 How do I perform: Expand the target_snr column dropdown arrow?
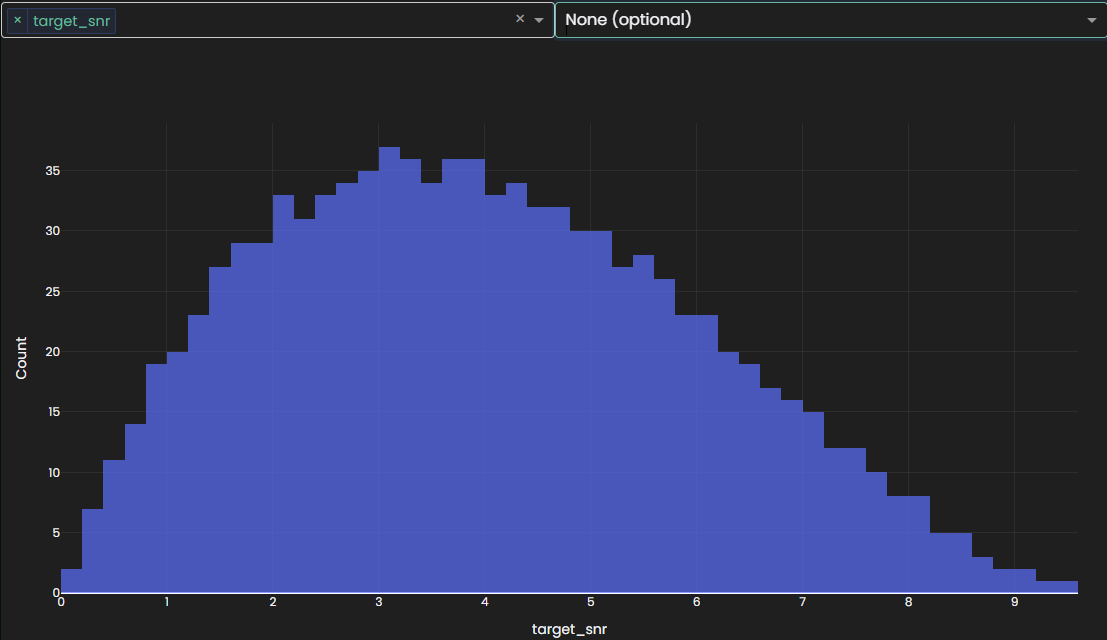pyautogui.click(x=539, y=20)
